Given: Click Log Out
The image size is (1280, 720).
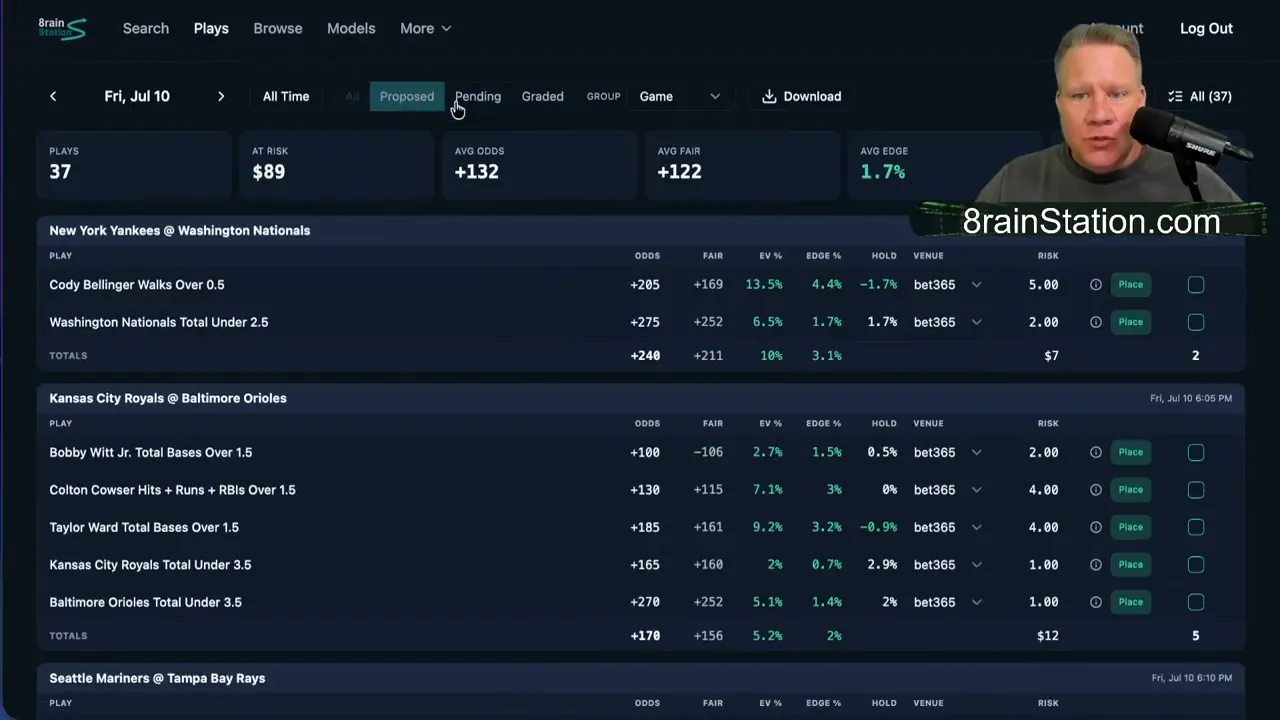Looking at the screenshot, I should tap(1206, 28).
